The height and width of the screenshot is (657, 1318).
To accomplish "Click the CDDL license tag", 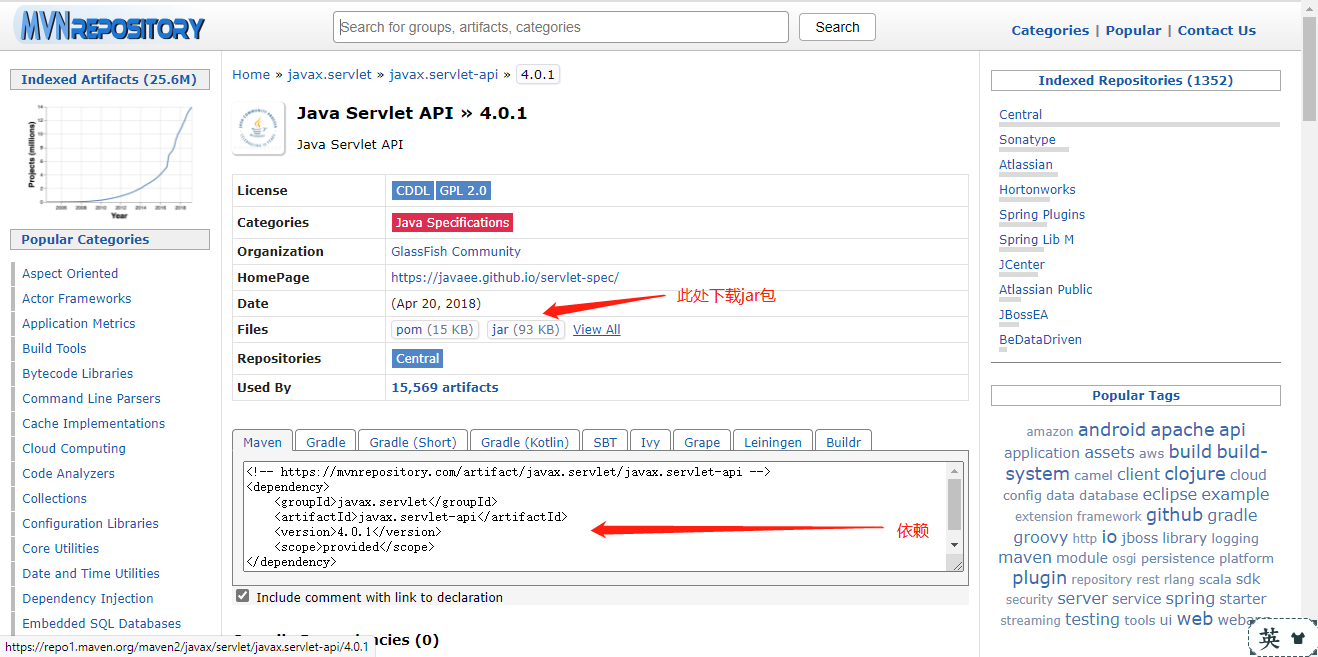I will [413, 190].
